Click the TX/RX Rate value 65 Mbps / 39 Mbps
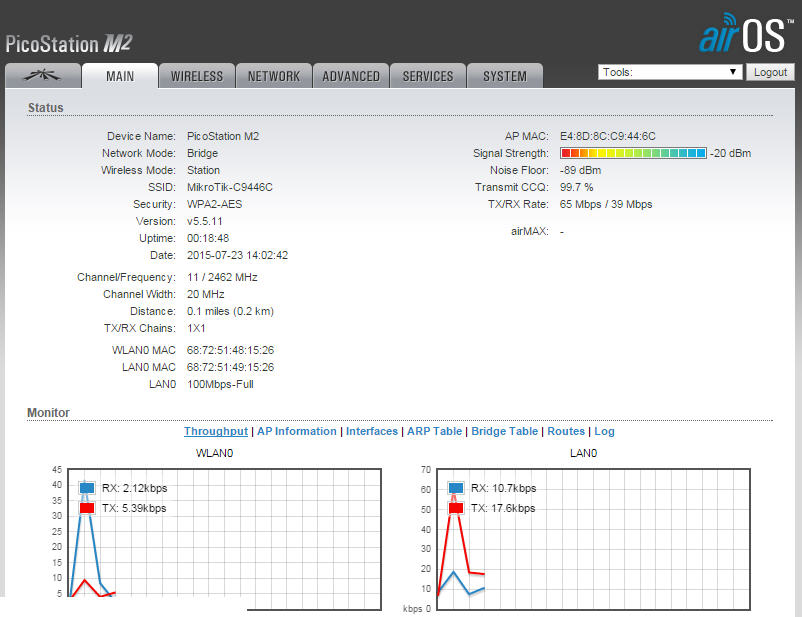 point(606,204)
